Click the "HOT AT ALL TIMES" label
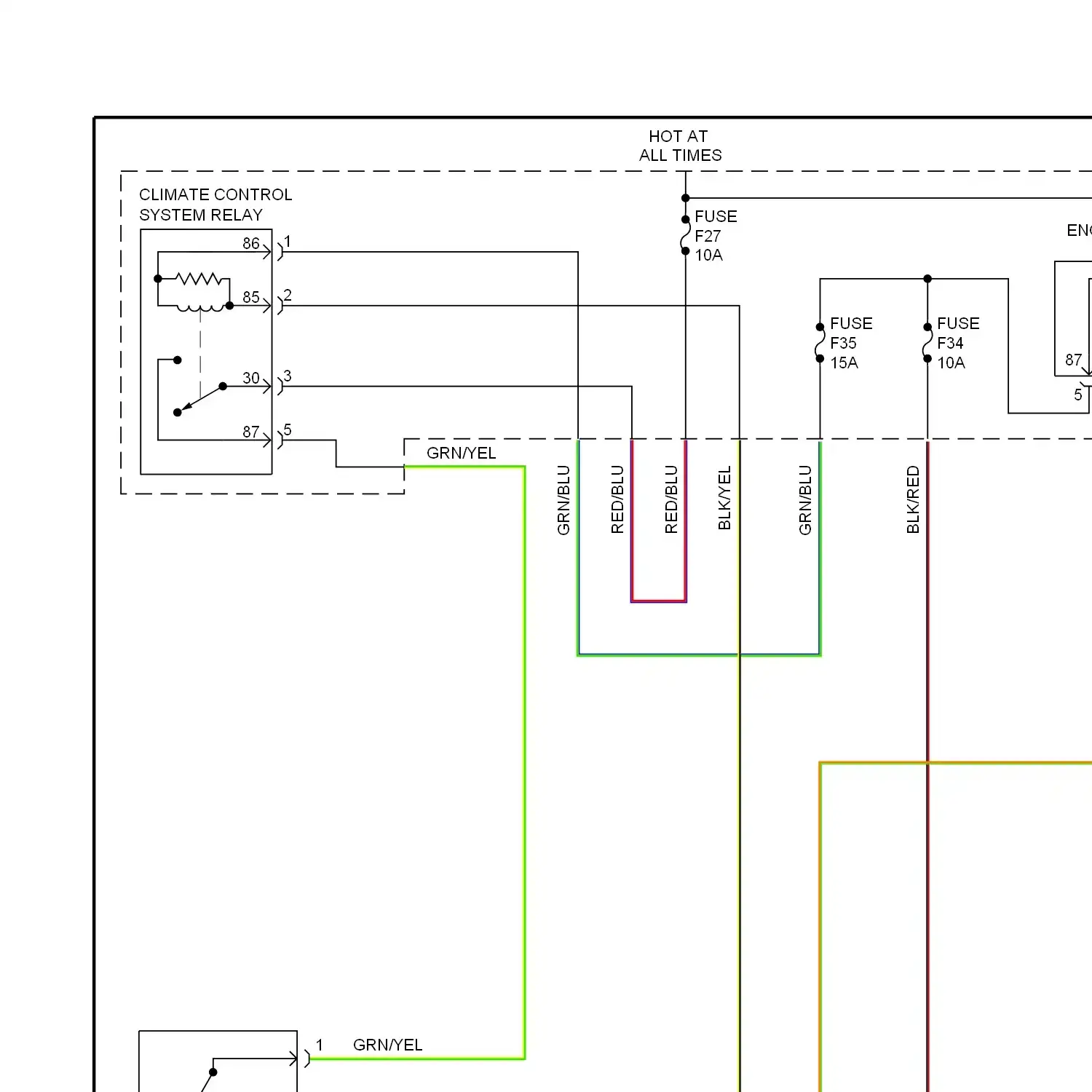 tap(680, 146)
